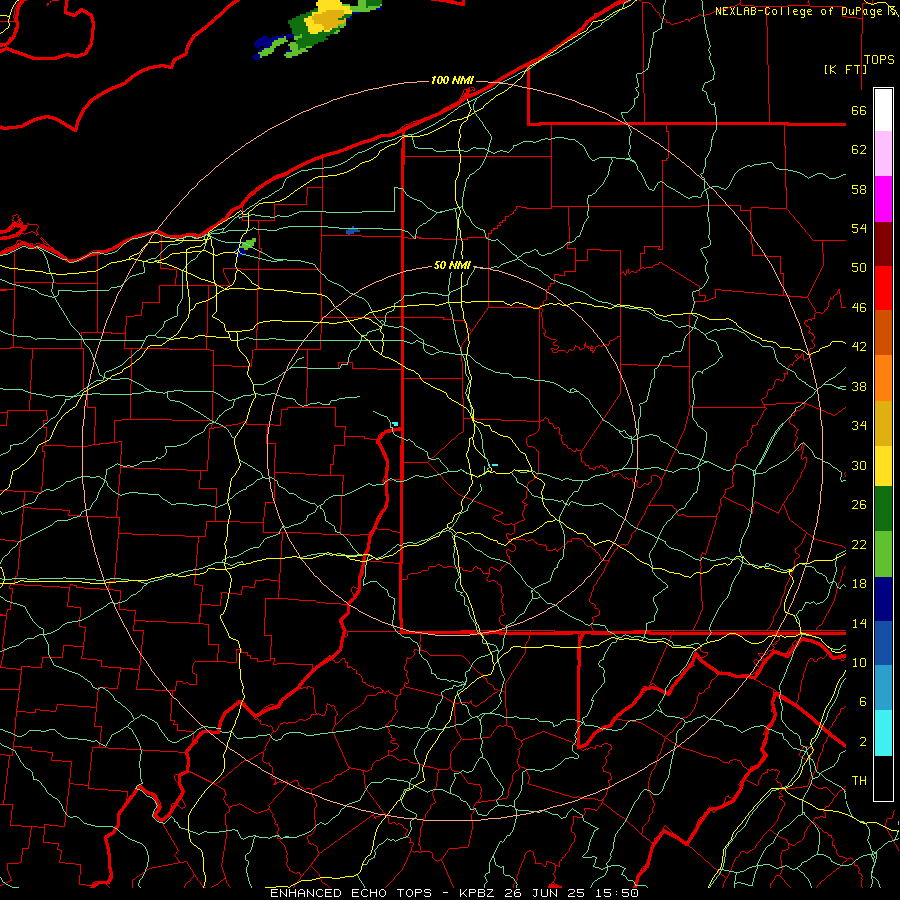Click the gold legend swatch
This screenshot has height=900, width=900.
point(883,423)
